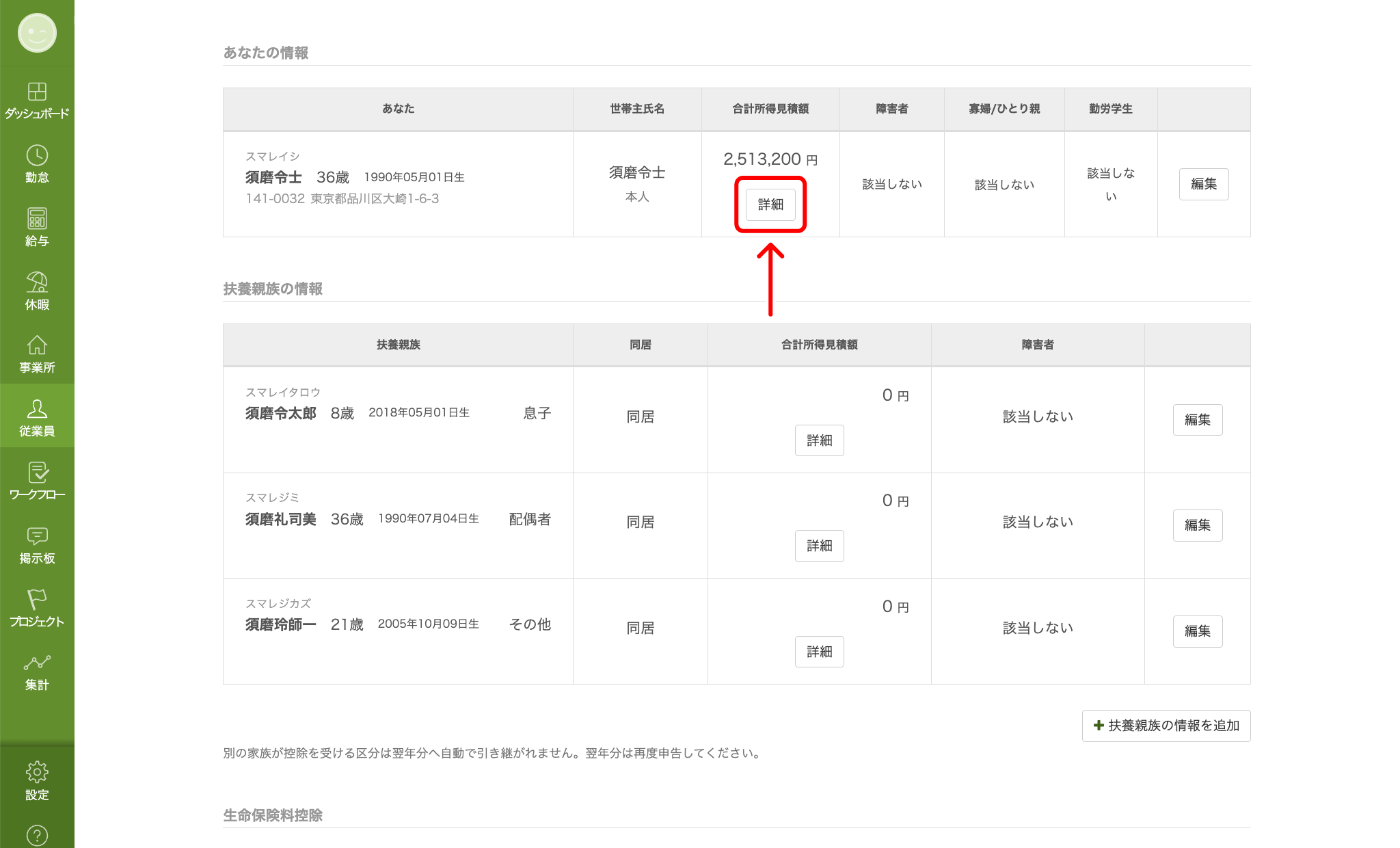Click the その他 relationship label
The height and width of the screenshot is (848, 1400).
tap(530, 624)
